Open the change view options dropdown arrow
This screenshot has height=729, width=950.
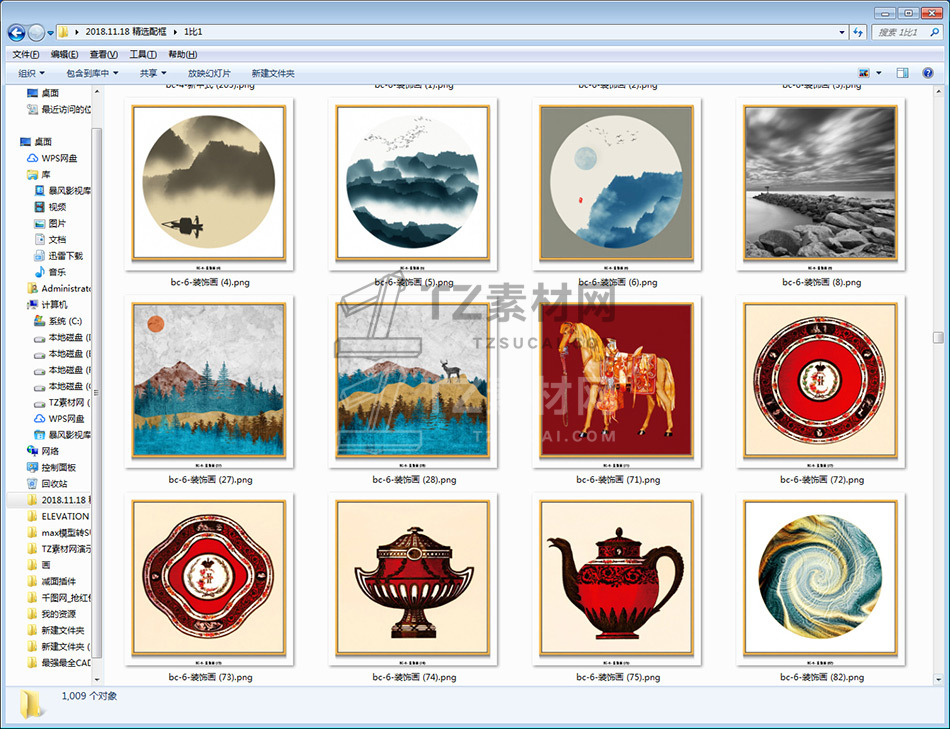click(x=879, y=73)
